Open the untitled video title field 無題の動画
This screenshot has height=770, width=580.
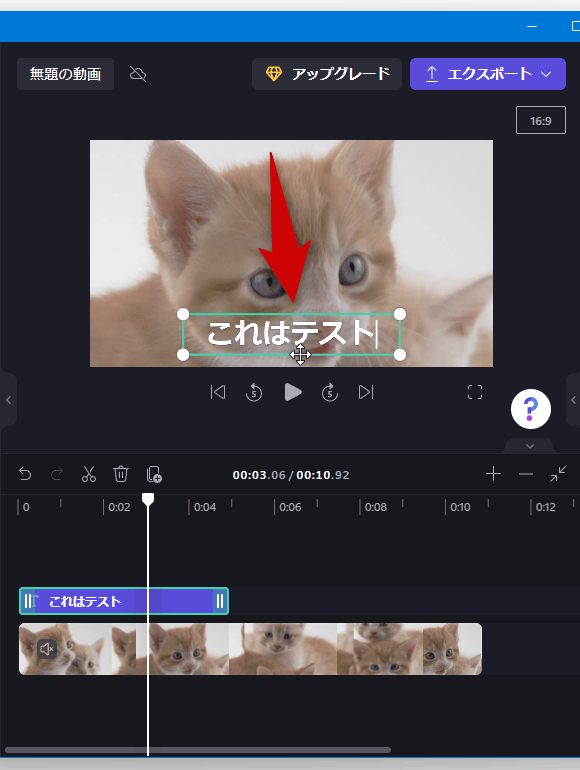click(65, 74)
